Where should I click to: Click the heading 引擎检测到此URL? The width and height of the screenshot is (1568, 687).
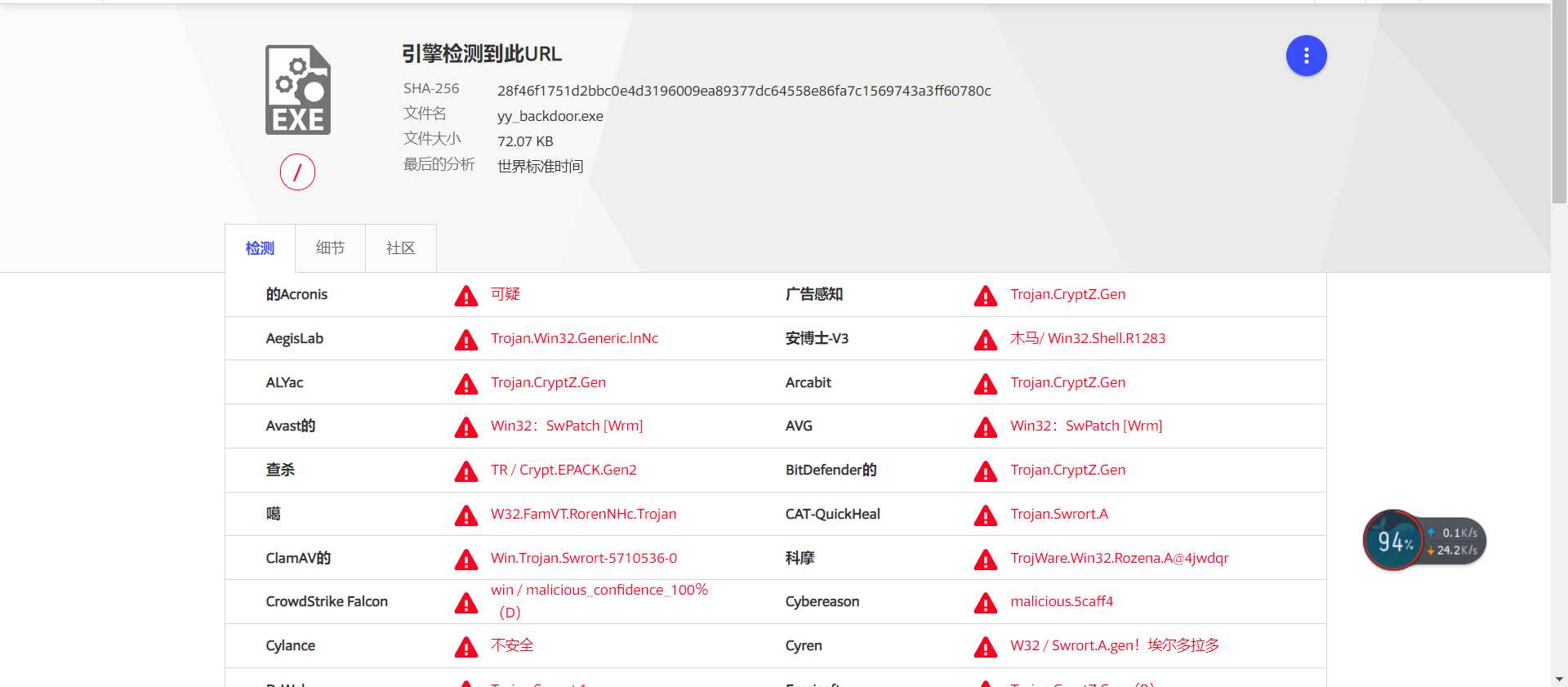(482, 54)
